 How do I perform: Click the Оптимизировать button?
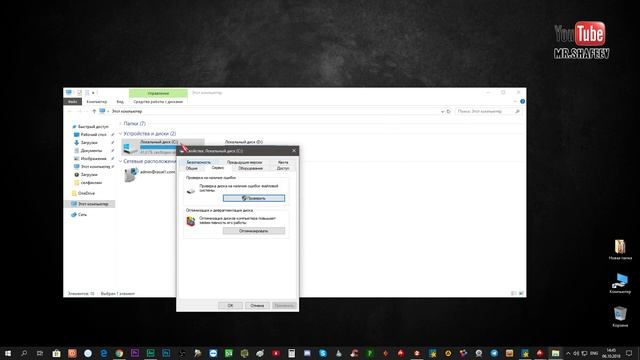click(x=254, y=231)
